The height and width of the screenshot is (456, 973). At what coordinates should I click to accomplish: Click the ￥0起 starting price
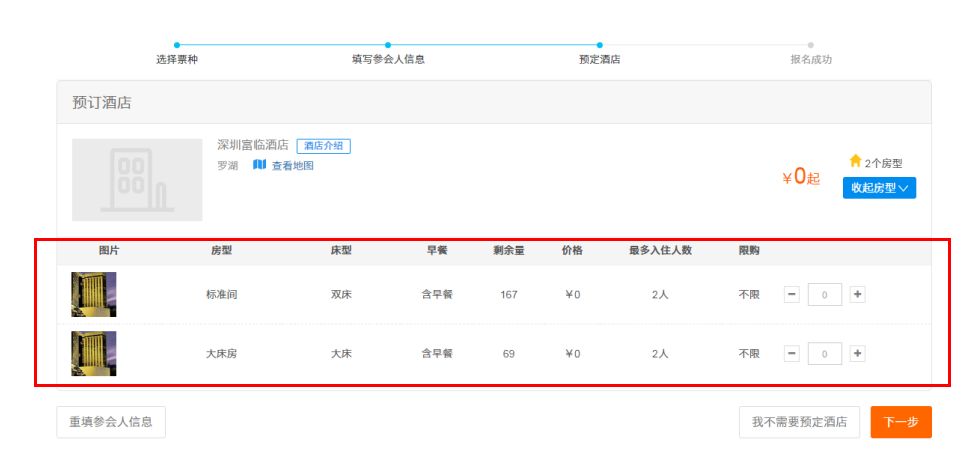[801, 177]
